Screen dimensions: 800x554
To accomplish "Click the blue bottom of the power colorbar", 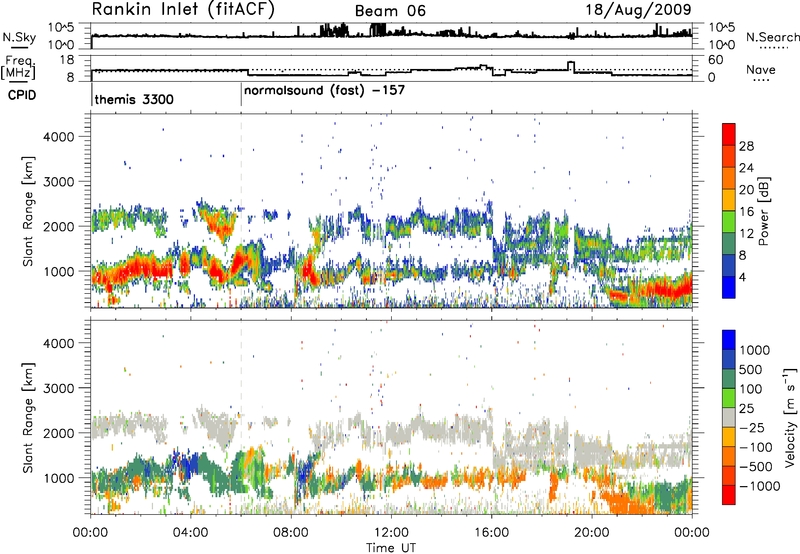I will tap(729, 287).
